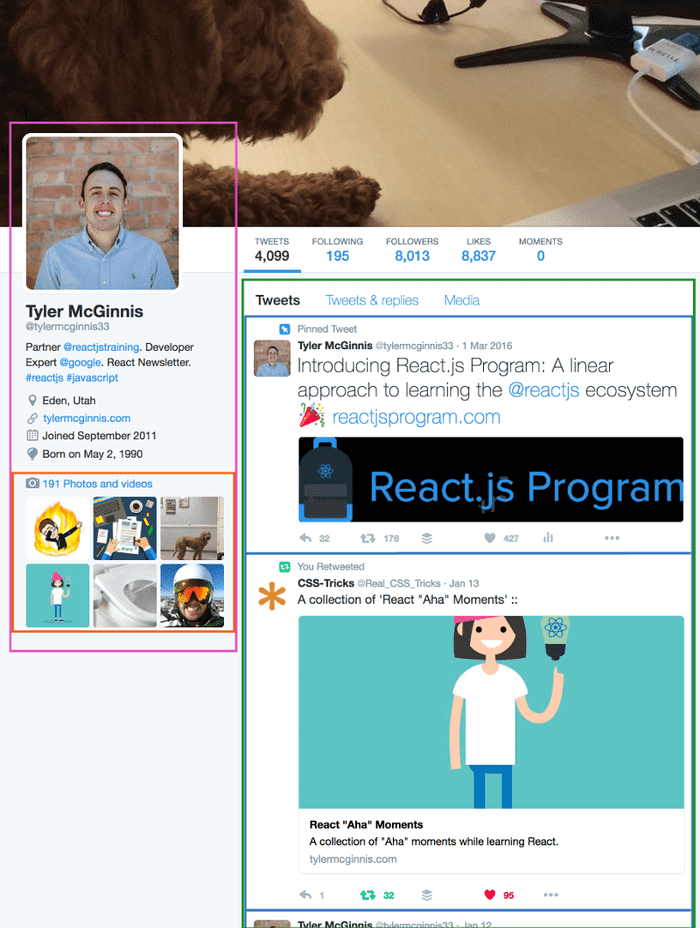Open the @google mention in the bio
Screen dimensions: 700x928
80,362
